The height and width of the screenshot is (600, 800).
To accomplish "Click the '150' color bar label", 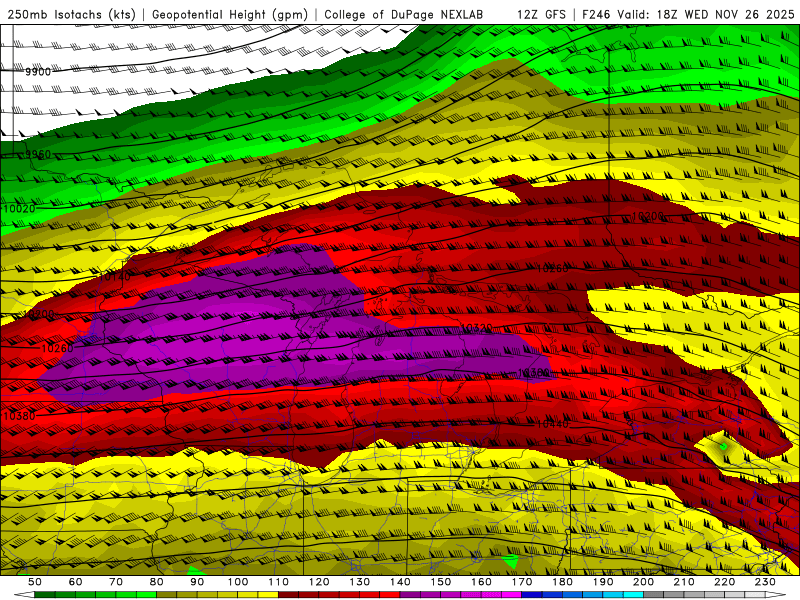I will click(x=441, y=582).
